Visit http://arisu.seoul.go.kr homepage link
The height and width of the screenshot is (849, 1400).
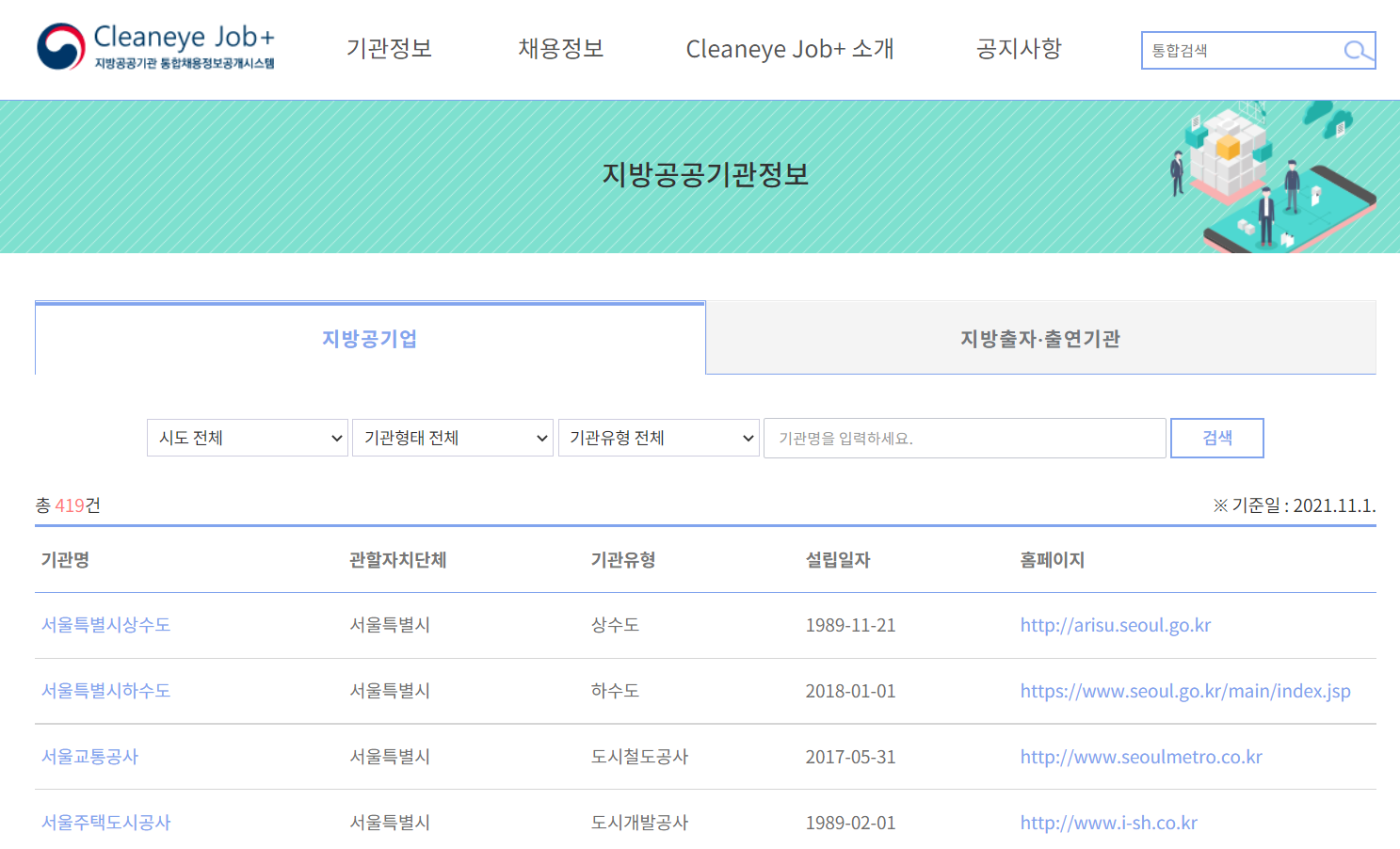click(1116, 625)
